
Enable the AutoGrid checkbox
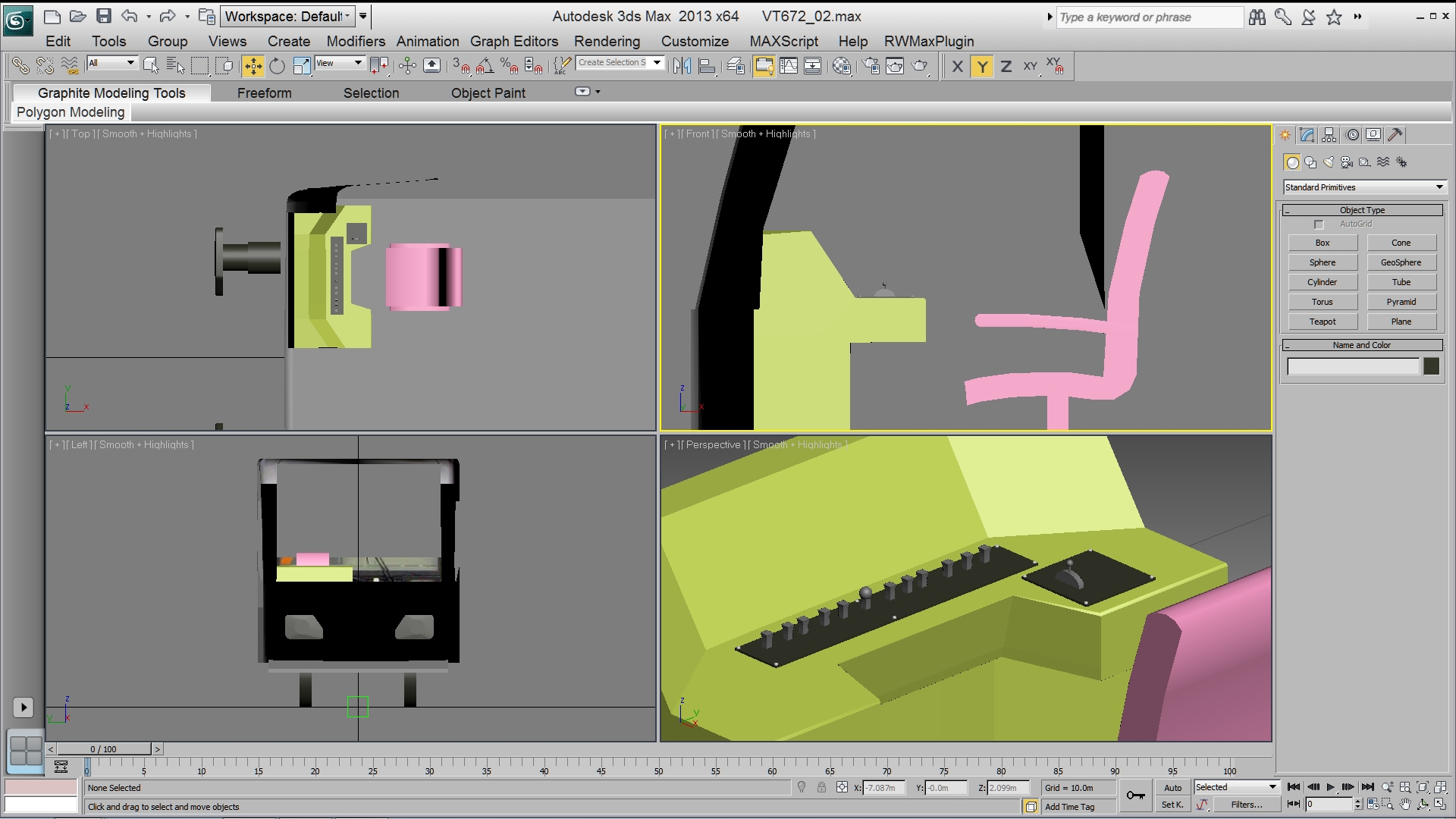click(1319, 224)
